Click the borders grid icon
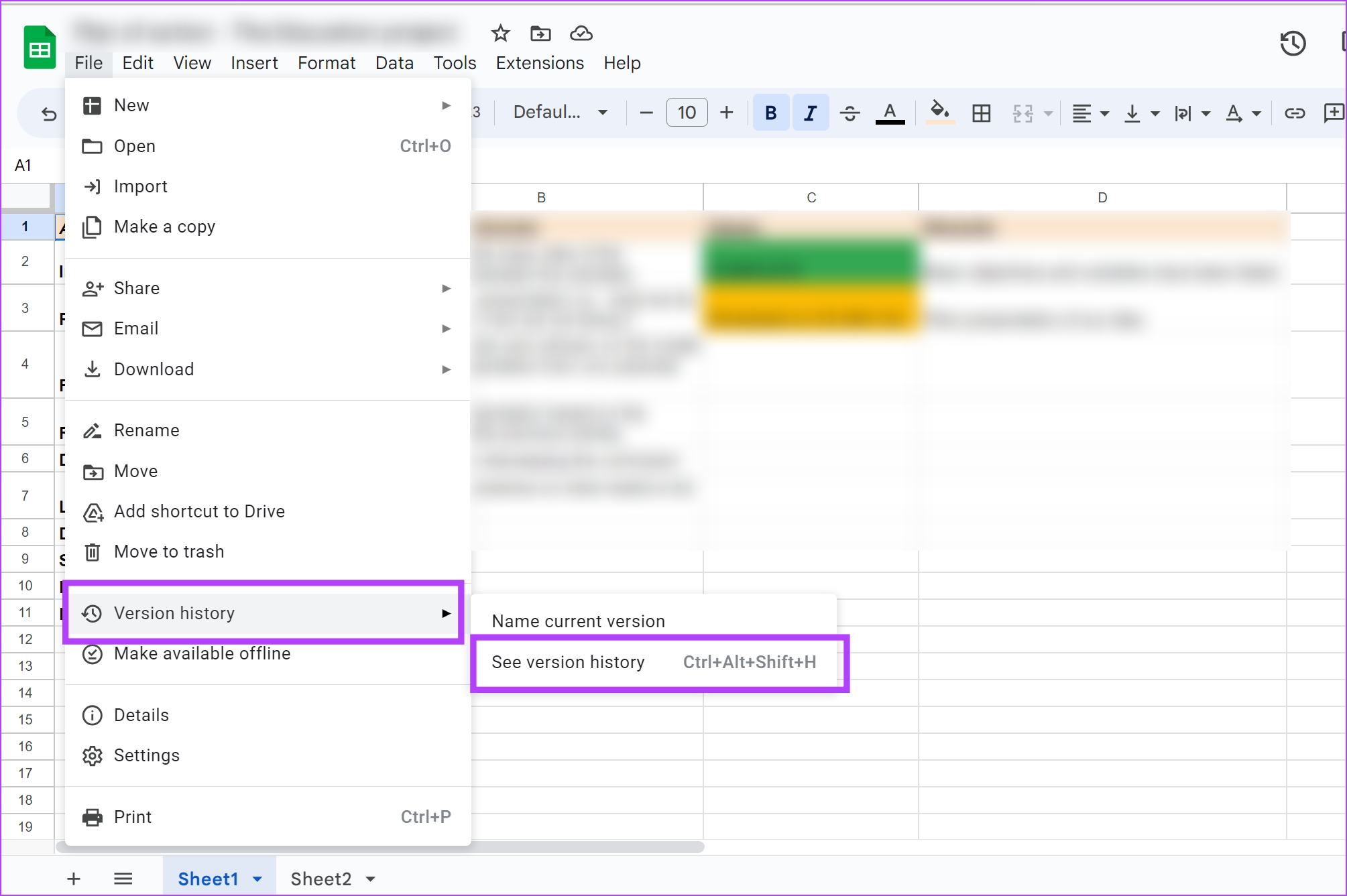 (981, 113)
